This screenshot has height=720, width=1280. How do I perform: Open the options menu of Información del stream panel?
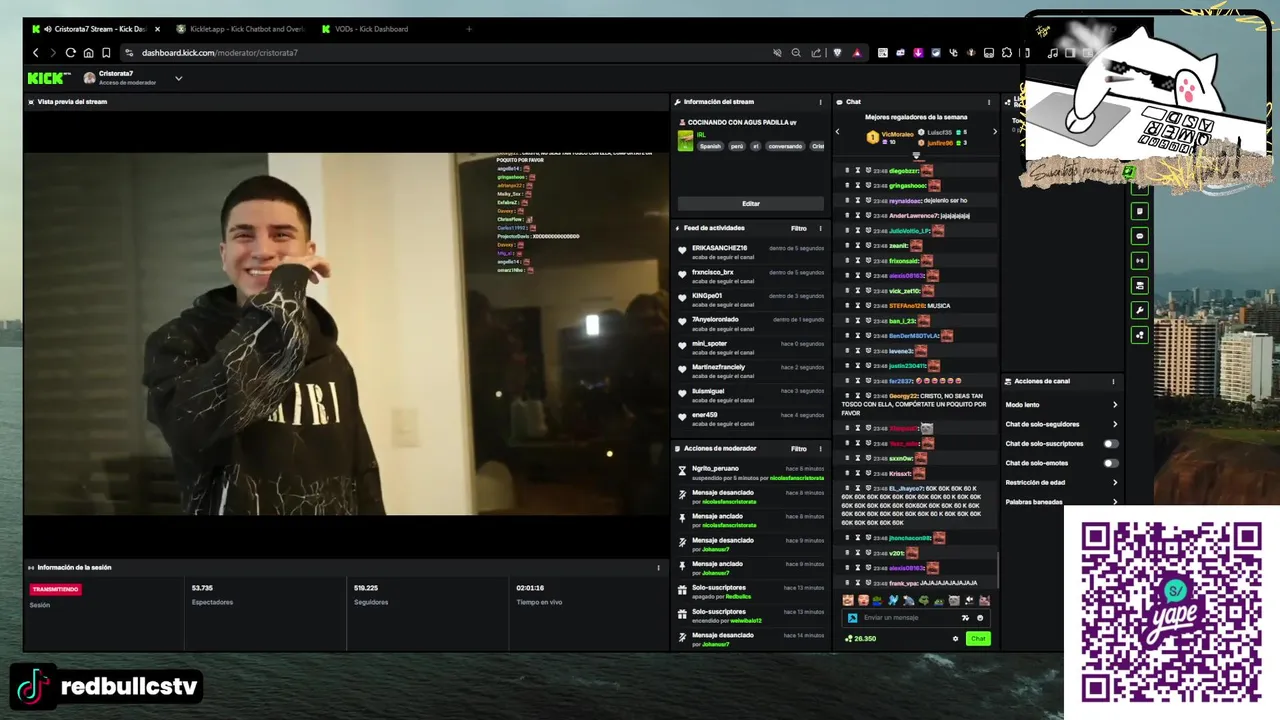pyautogui.click(x=821, y=102)
